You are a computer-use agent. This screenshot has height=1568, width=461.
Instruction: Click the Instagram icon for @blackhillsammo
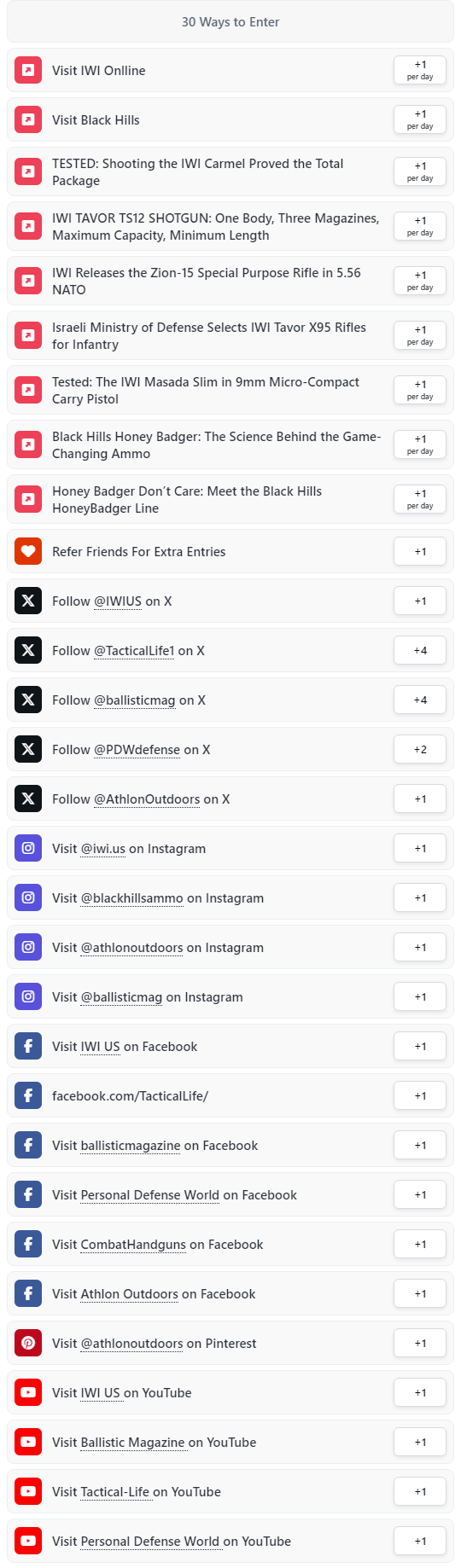pos(28,897)
